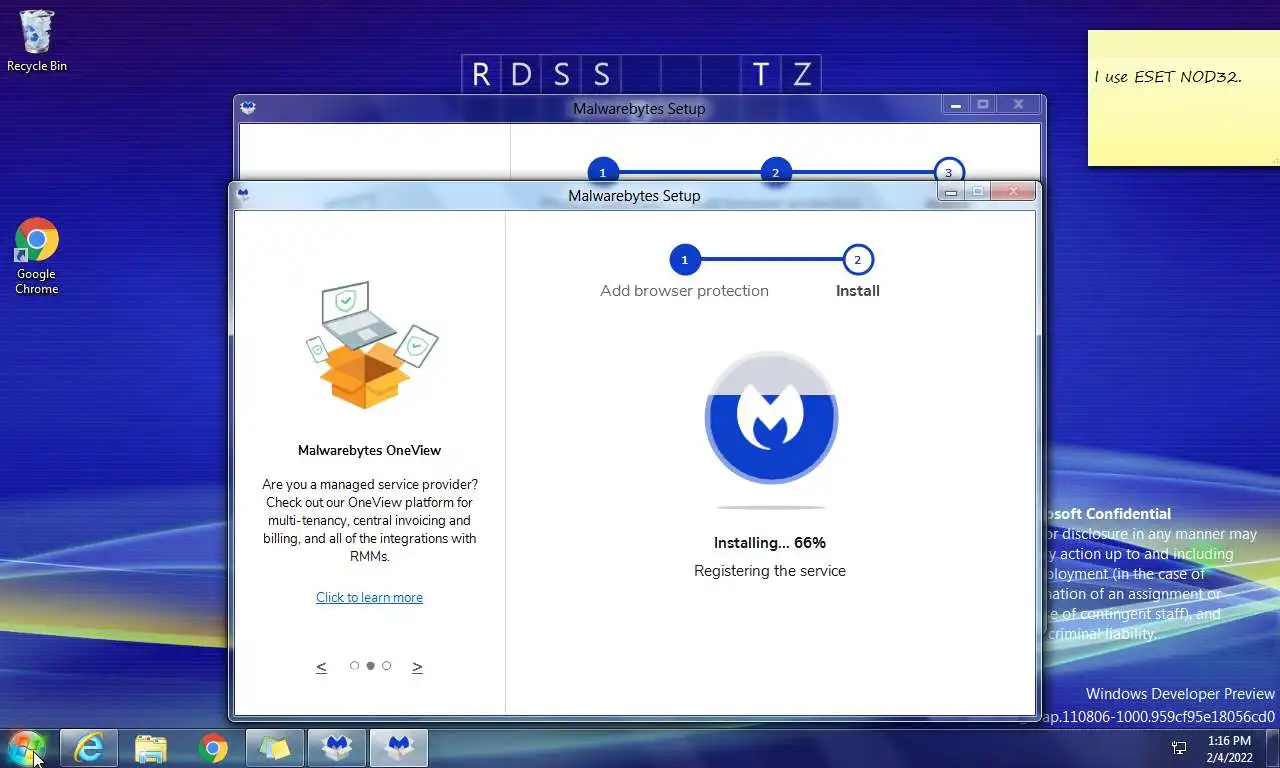Close the front Malwarebytes Setup window
Screen dimensions: 1280x768
click(x=1014, y=192)
